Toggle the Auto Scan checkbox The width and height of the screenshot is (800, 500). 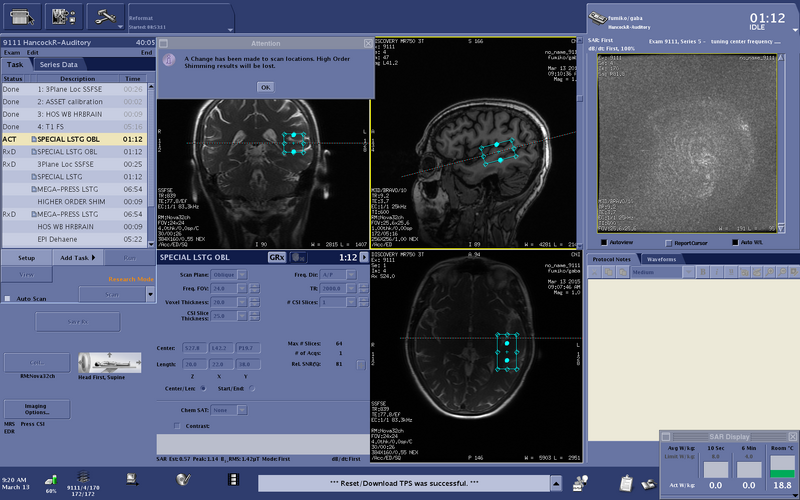(8, 298)
